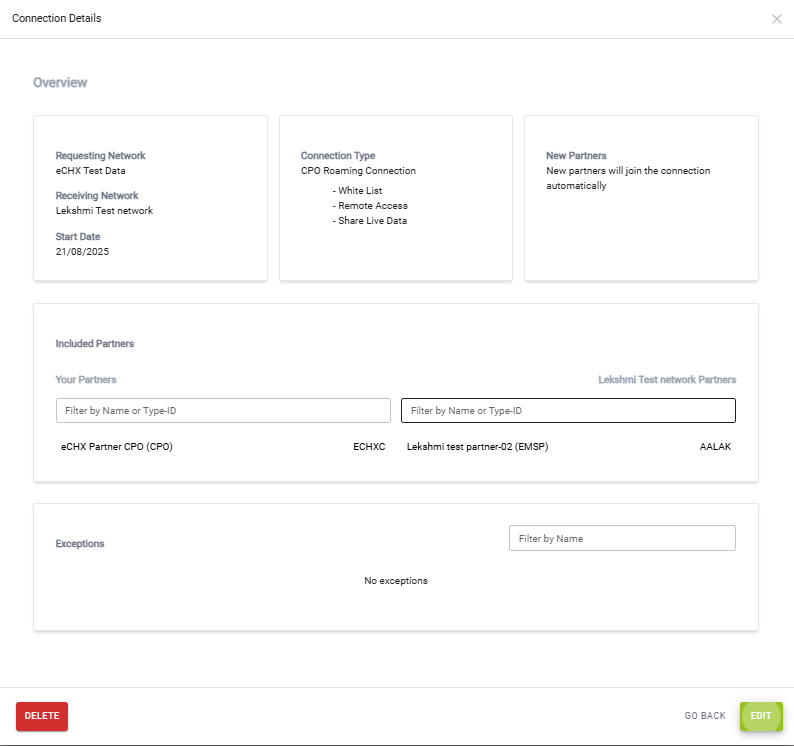Viewport: 794px width, 746px height.
Task: Click the AALAK partner ID
Action: pos(715,447)
